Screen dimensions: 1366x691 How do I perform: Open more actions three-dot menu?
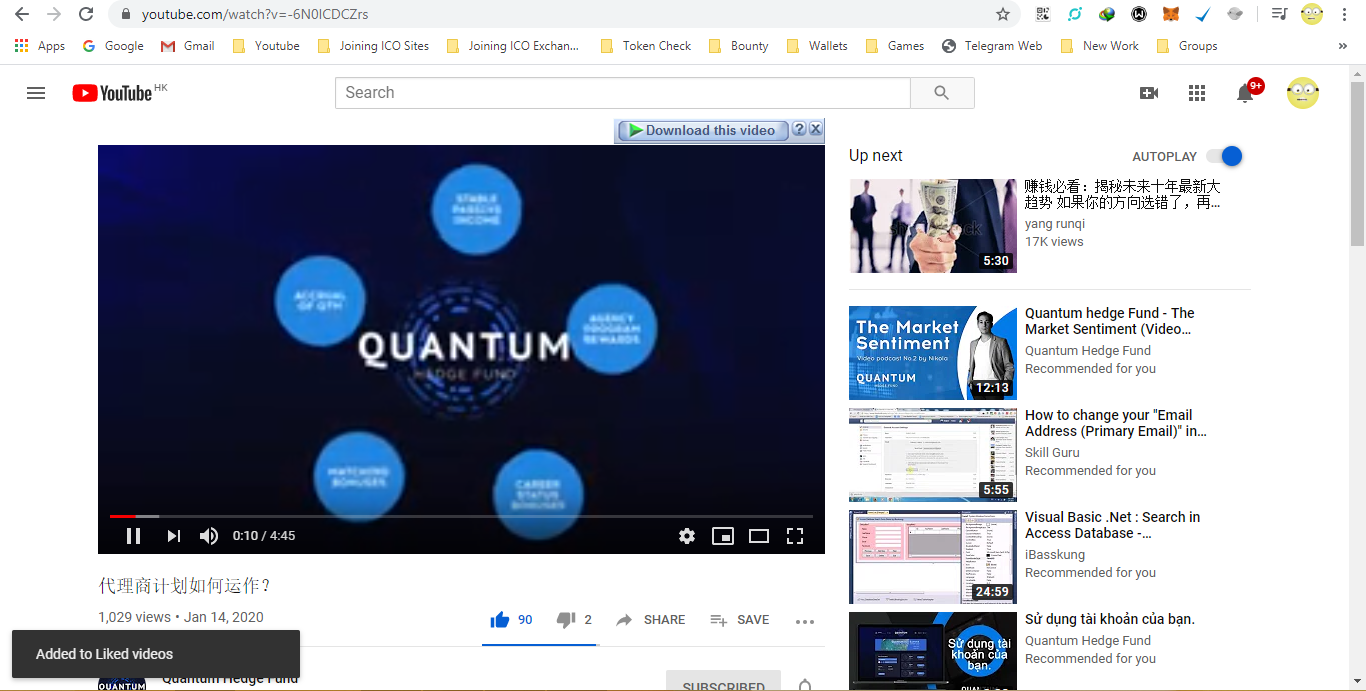point(805,621)
